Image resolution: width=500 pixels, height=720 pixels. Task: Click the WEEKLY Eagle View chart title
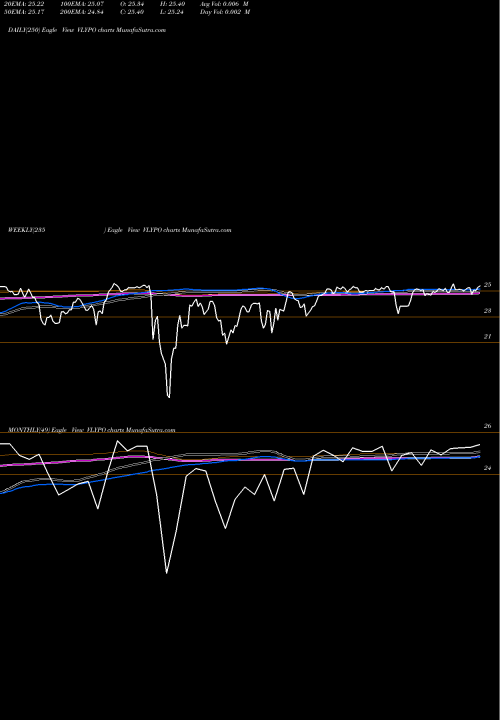[x=119, y=230]
